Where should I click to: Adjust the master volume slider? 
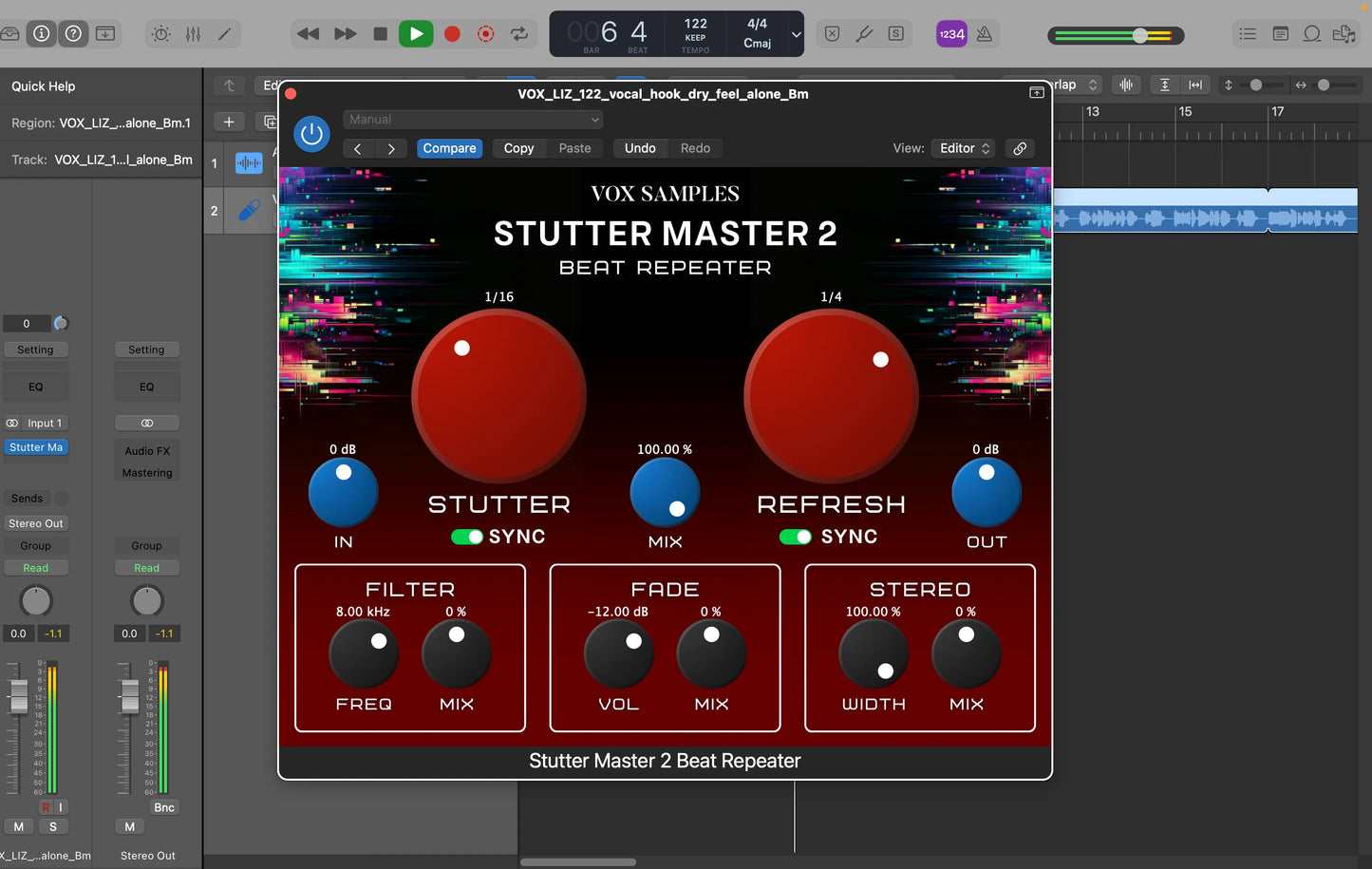[x=1116, y=36]
